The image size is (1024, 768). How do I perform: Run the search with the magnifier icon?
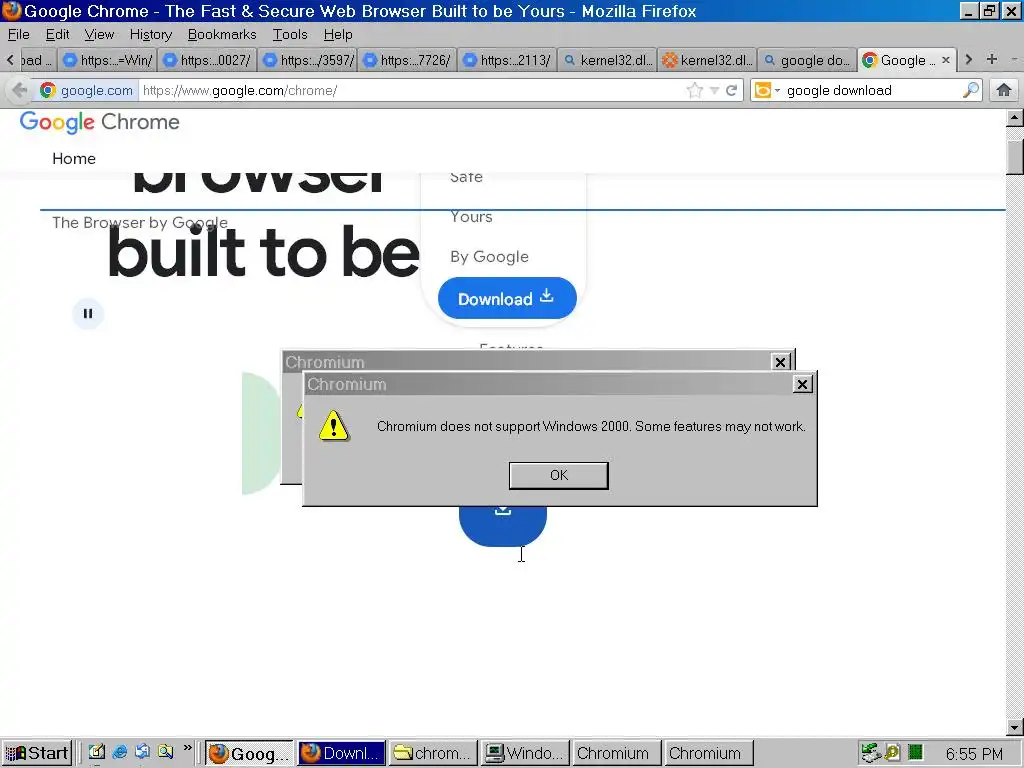tap(971, 90)
